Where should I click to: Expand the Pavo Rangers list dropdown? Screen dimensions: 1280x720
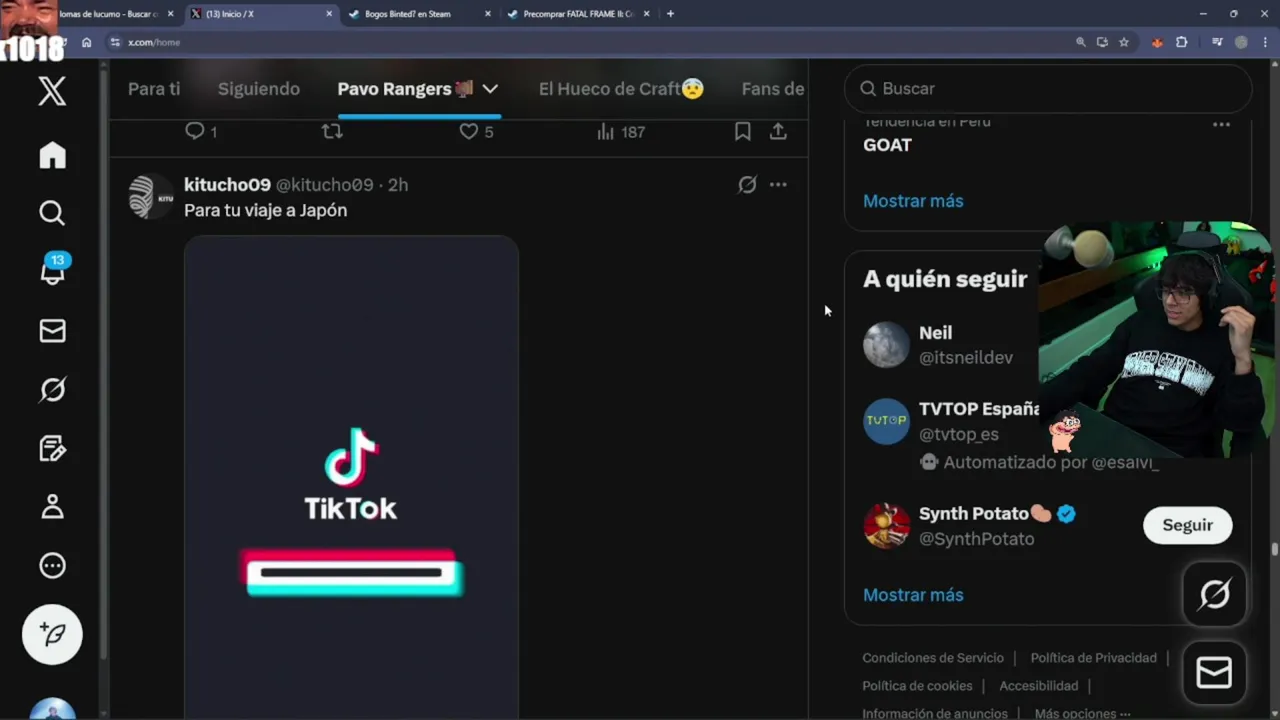click(x=490, y=89)
